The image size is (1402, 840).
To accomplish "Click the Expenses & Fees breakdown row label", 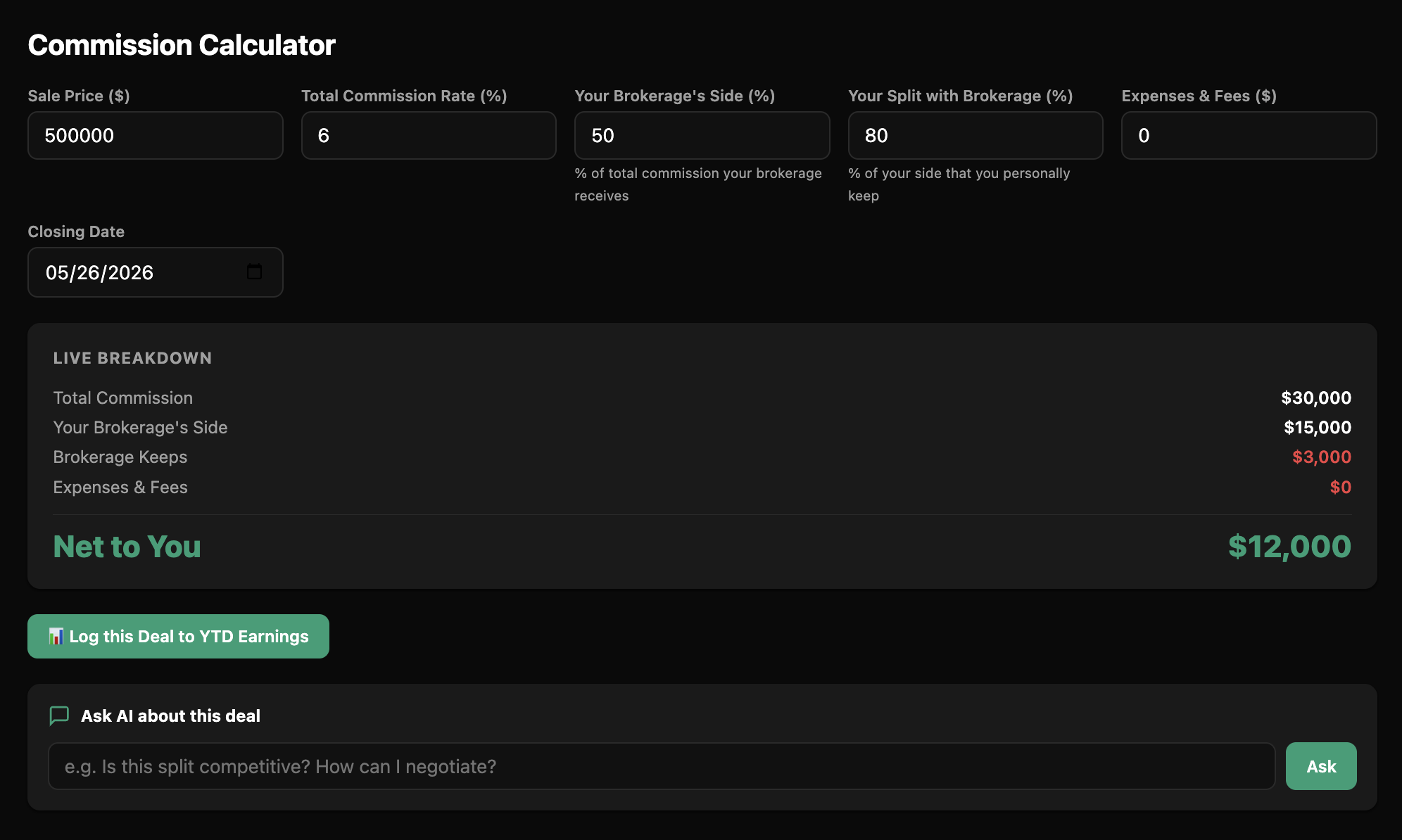I will tap(120, 487).
